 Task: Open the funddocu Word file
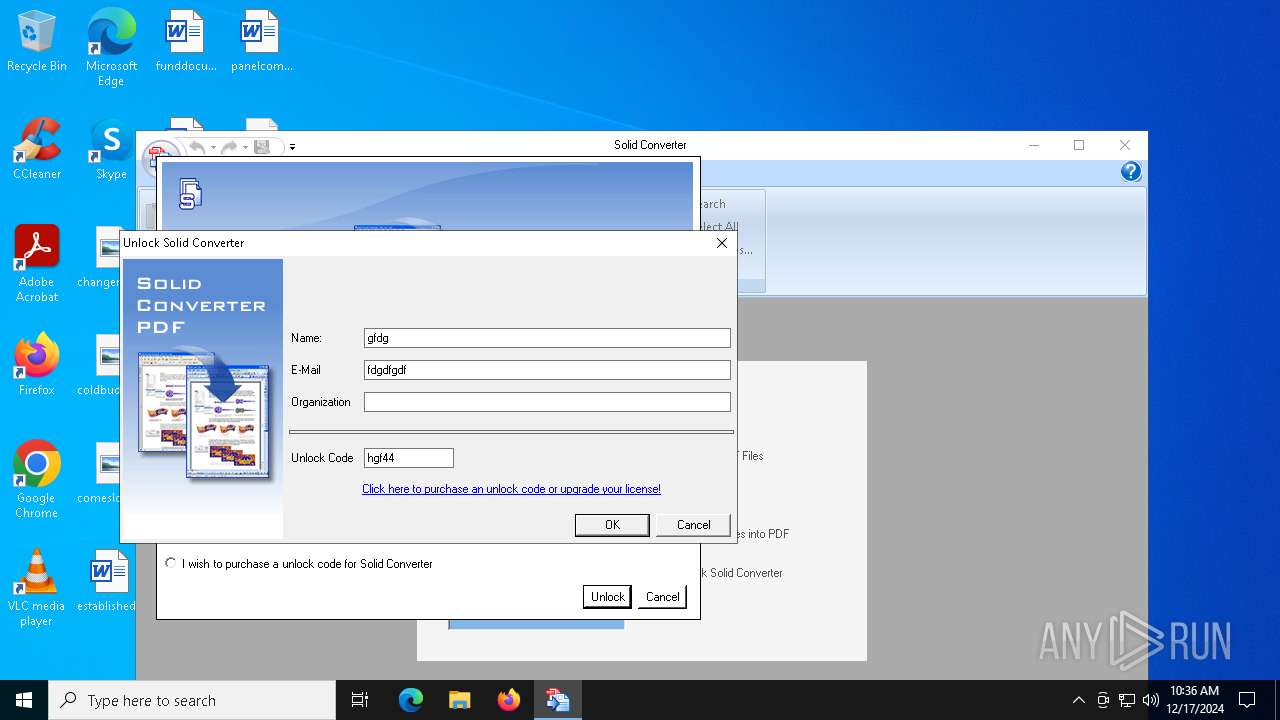186,42
